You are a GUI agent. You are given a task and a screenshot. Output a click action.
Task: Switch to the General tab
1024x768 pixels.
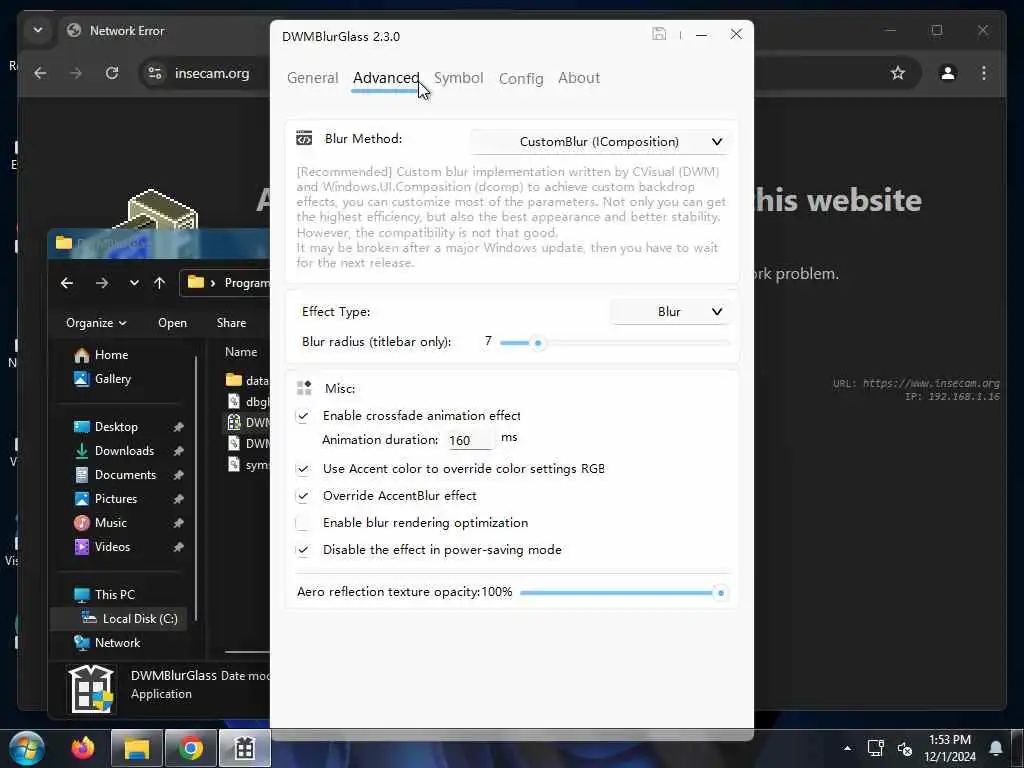click(x=312, y=78)
